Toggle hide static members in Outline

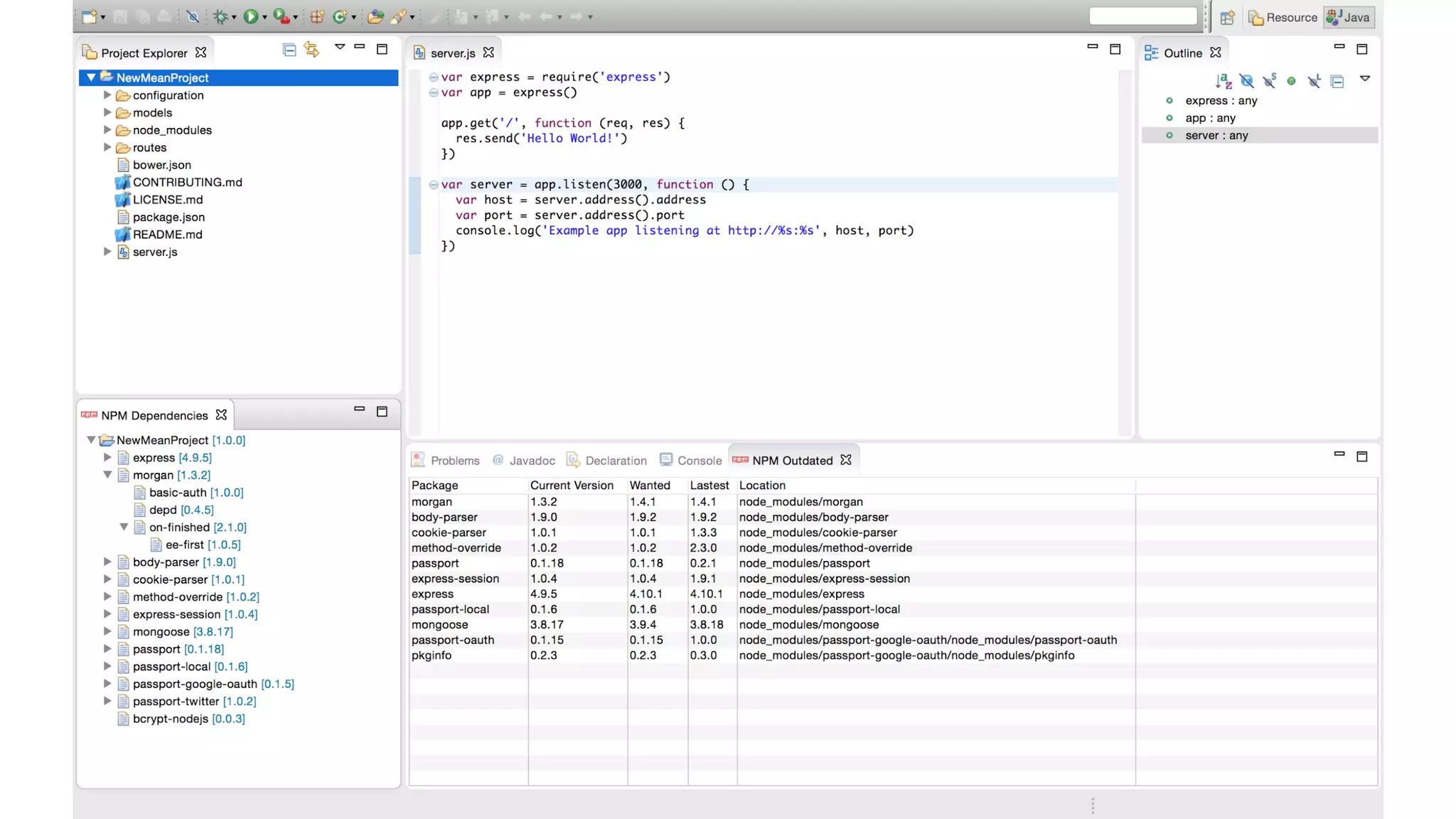click(1269, 81)
